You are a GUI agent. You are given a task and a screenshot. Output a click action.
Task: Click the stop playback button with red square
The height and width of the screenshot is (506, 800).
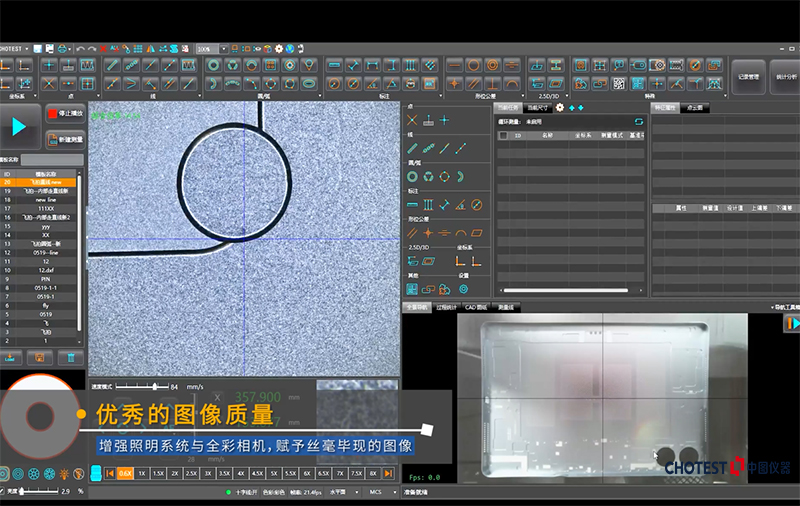65,114
